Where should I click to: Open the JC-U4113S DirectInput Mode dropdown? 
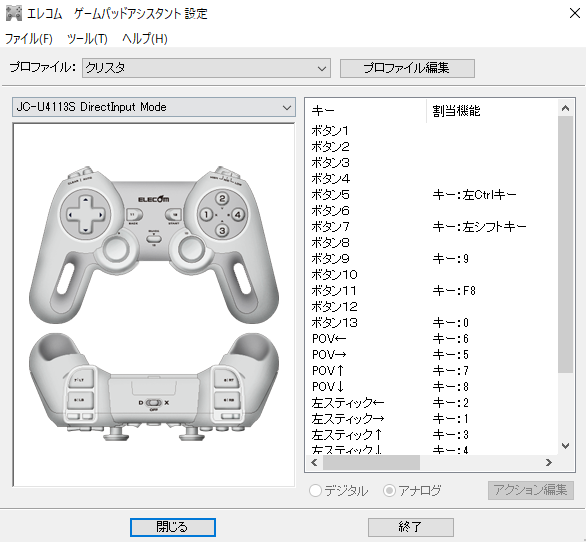154,107
